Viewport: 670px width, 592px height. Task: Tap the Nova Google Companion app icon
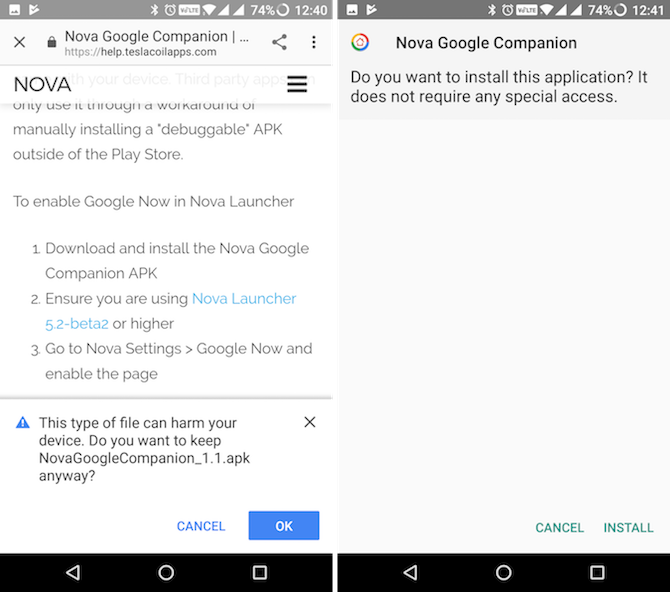[360, 42]
